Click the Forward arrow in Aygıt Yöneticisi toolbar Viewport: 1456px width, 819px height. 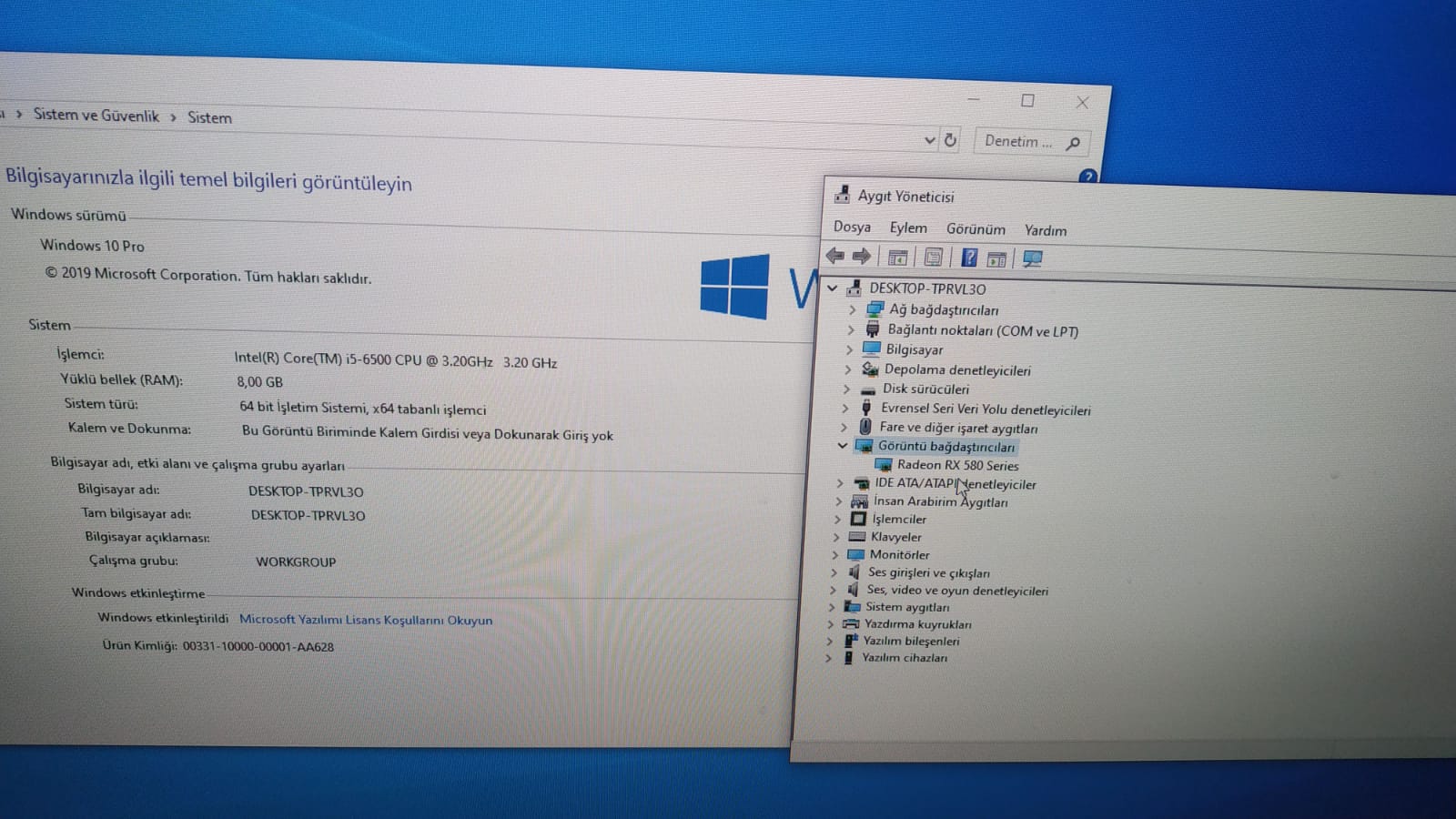point(861,257)
